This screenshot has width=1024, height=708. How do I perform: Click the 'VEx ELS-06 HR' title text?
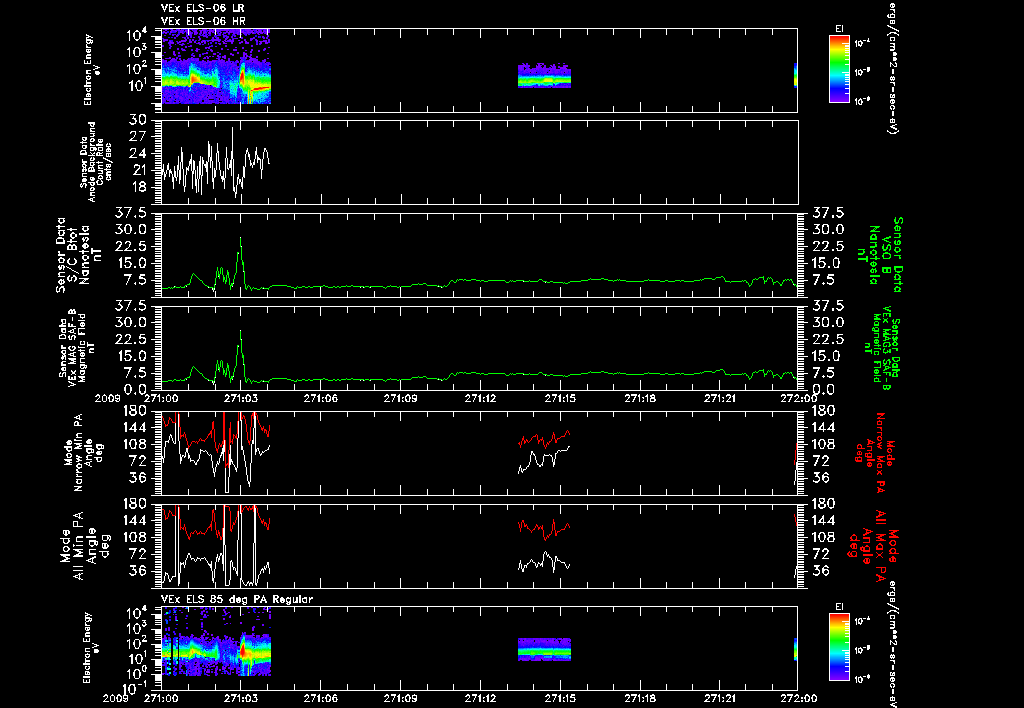202,22
